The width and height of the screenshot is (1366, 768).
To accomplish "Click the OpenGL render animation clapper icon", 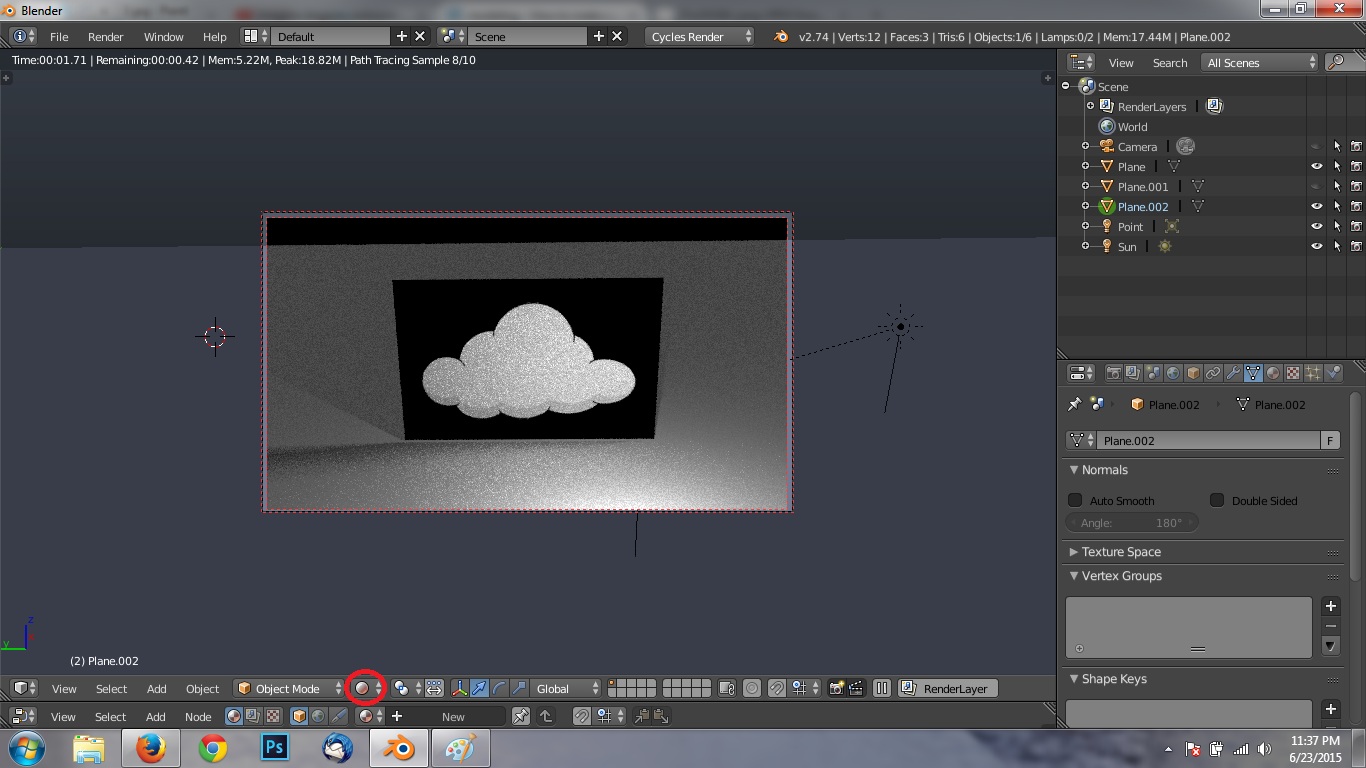I will click(x=858, y=688).
